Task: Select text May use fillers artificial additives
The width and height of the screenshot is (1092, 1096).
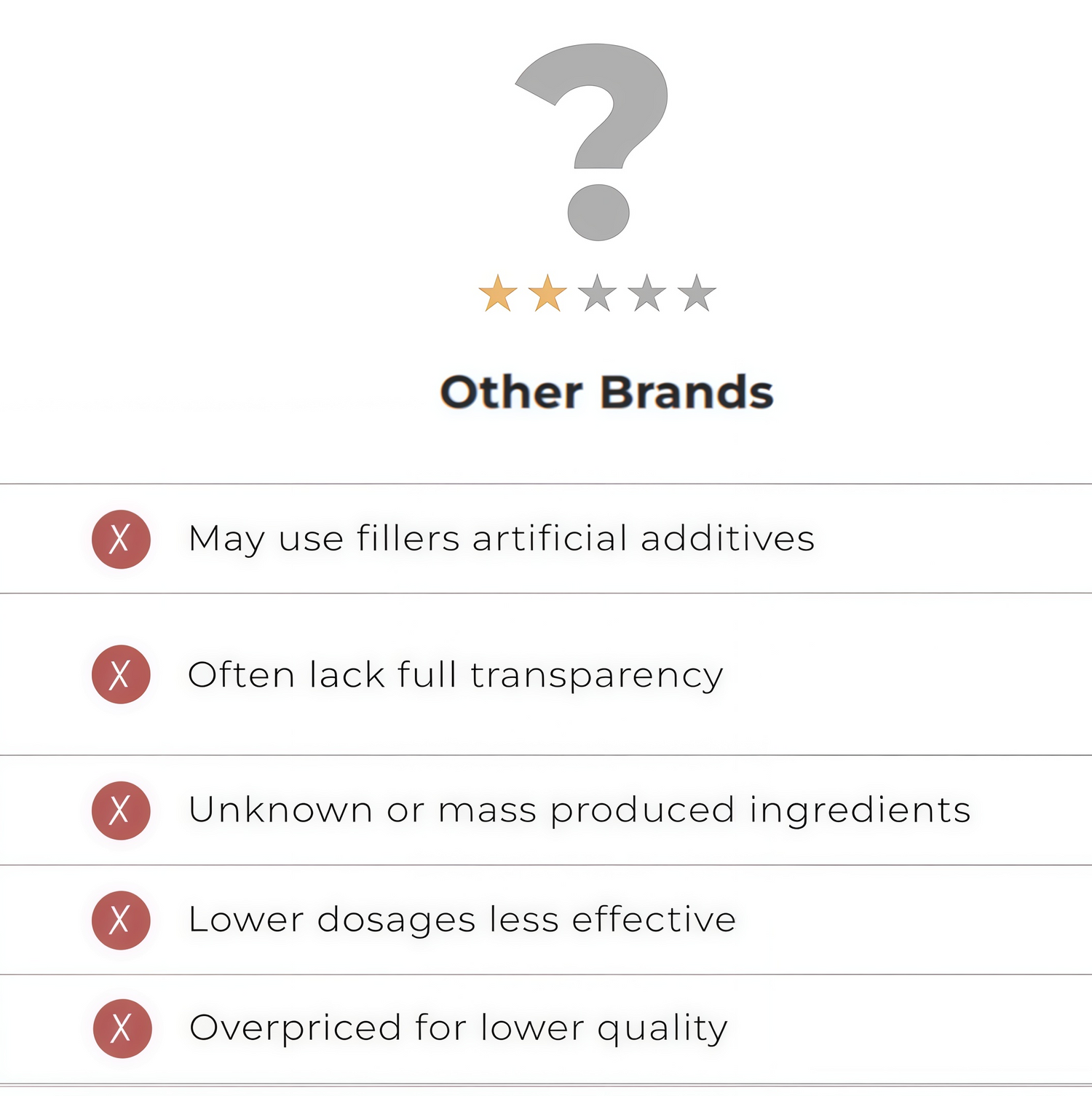Action: coord(501,540)
